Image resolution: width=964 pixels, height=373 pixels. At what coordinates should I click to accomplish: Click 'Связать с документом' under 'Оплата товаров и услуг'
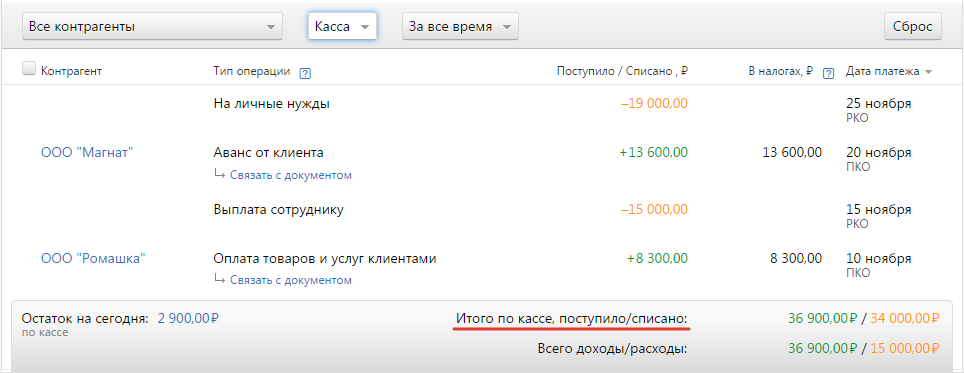(291, 280)
